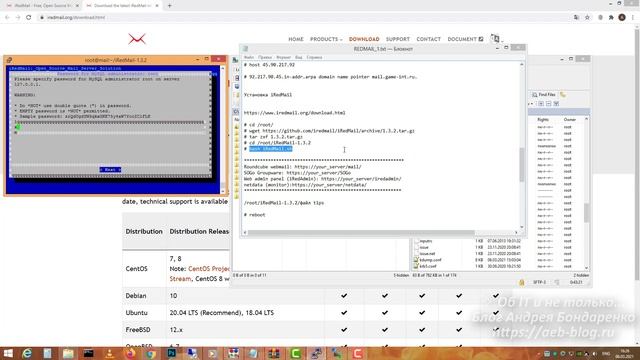Expand the PRODUCTS dropdown on the website
Screen dimensions: 640x360
[x=326, y=39]
